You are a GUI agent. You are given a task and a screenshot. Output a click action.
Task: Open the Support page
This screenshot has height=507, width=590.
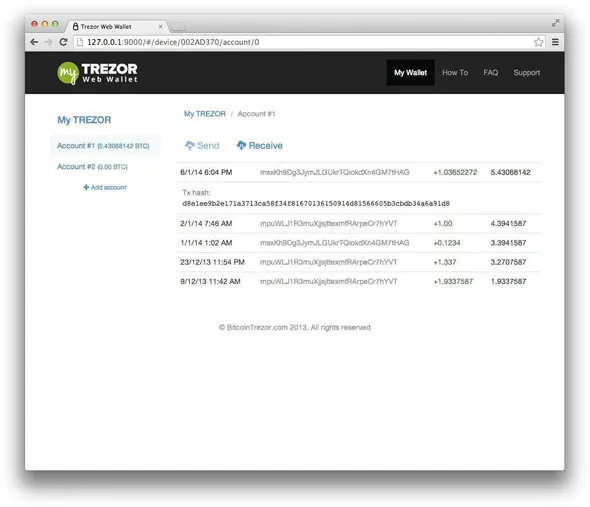[x=526, y=73]
